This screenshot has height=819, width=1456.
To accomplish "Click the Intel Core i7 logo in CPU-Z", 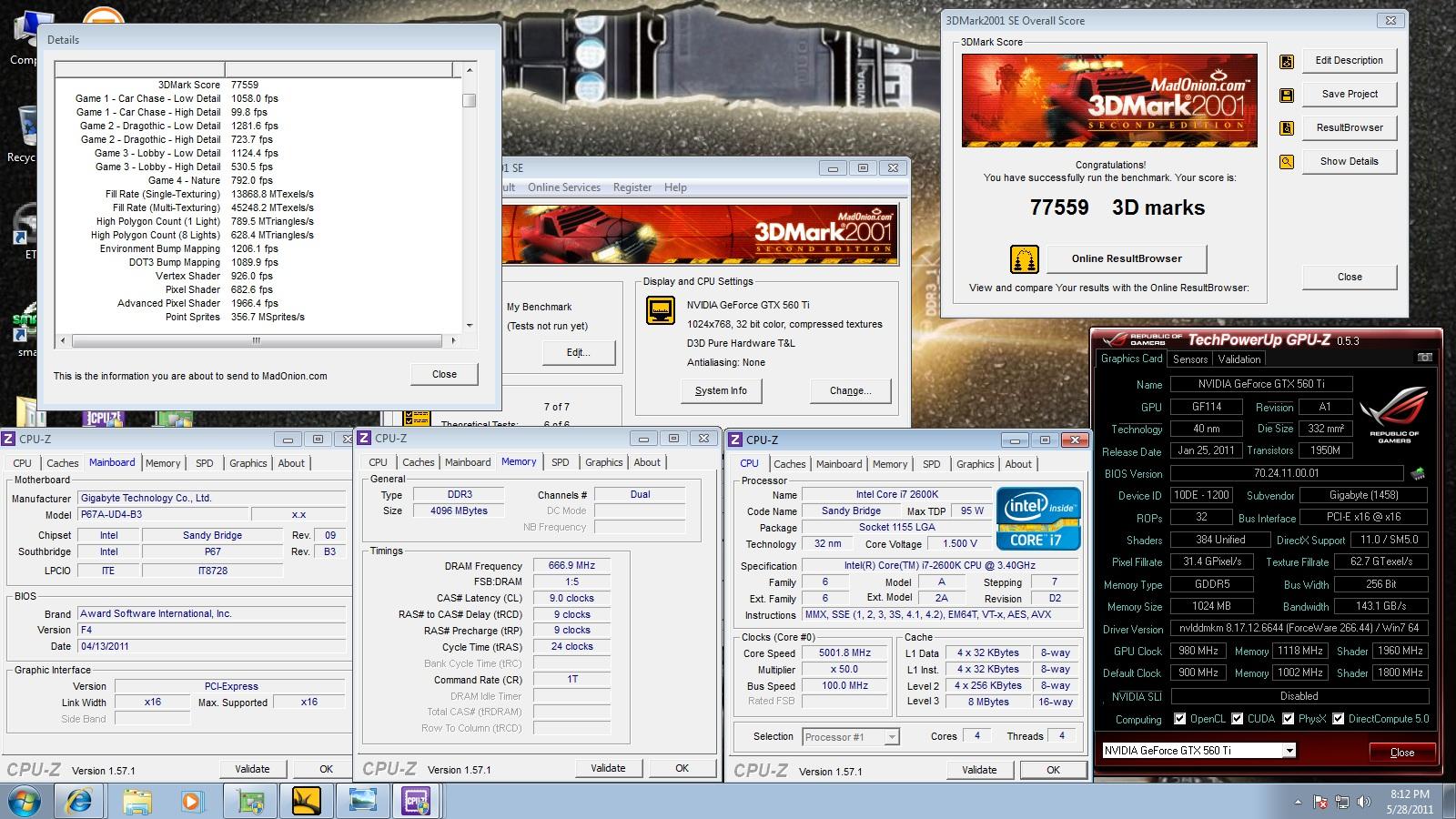I will [x=1038, y=519].
